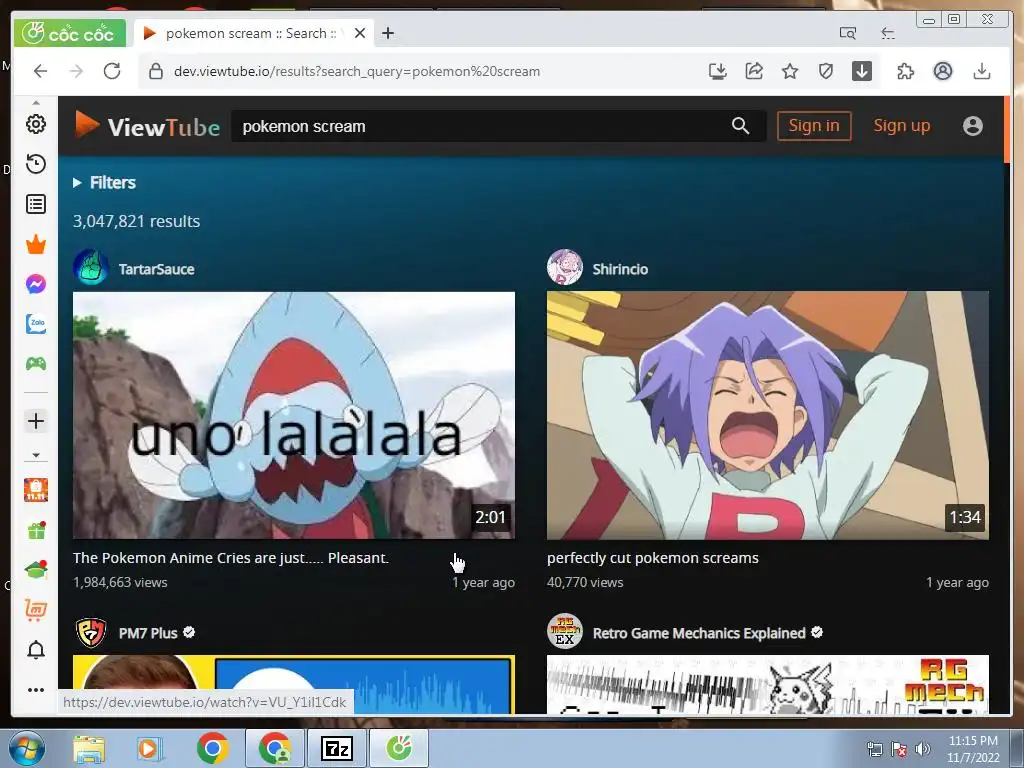
Task: Click the title bar back-arrow list icon
Action: click(x=888, y=33)
